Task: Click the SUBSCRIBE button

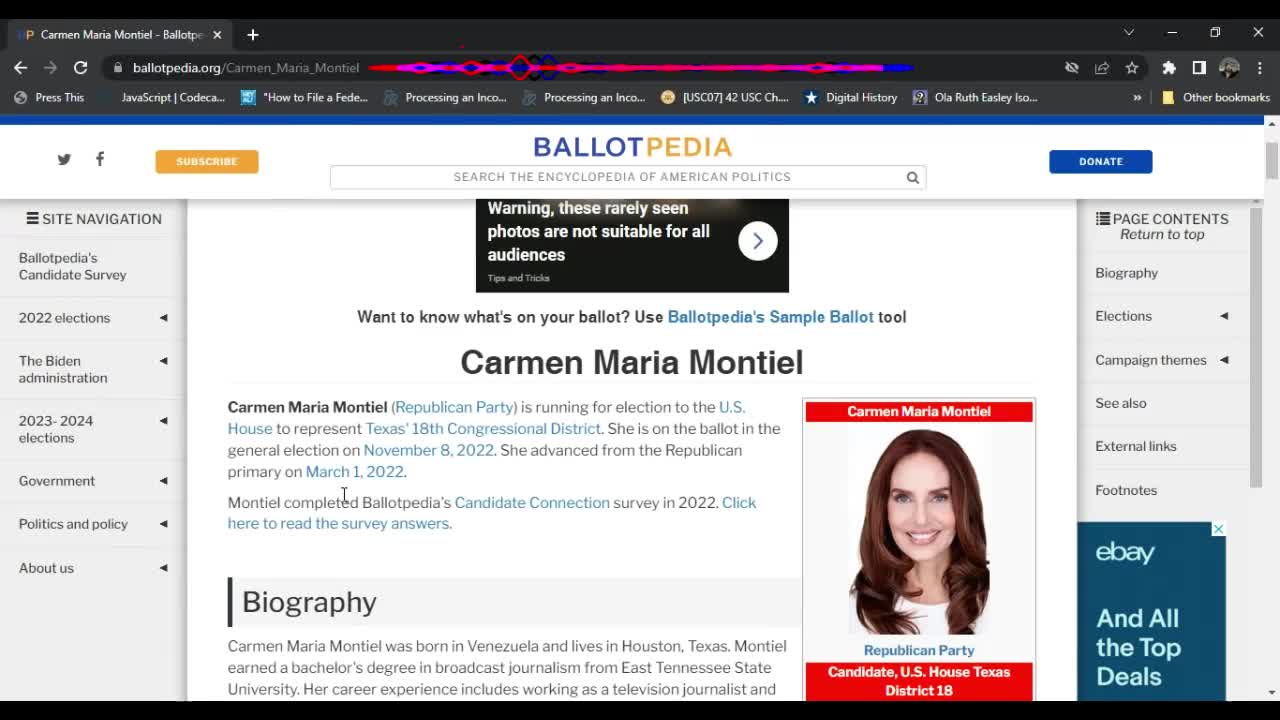Action: pyautogui.click(x=207, y=161)
